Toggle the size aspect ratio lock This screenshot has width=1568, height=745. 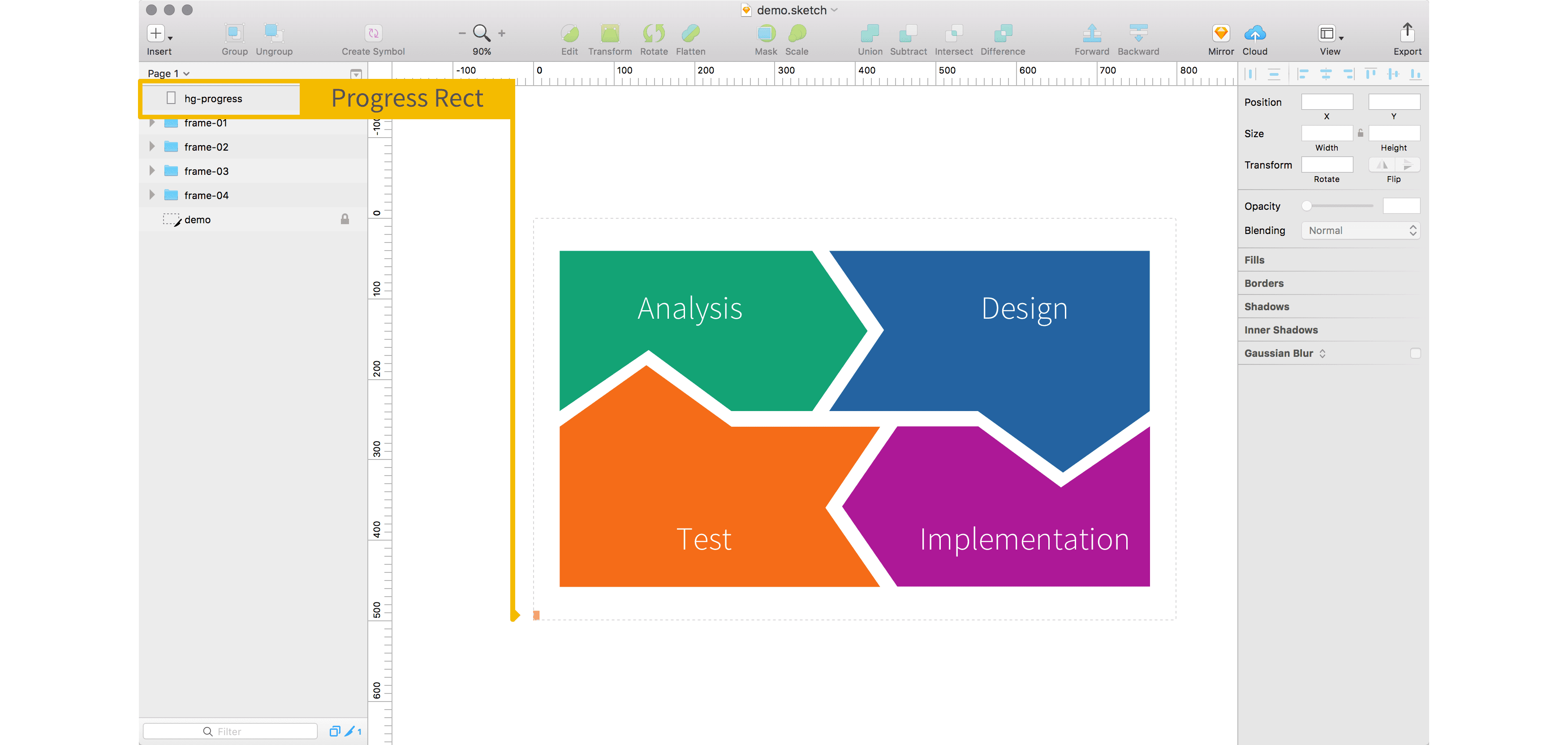[1361, 133]
